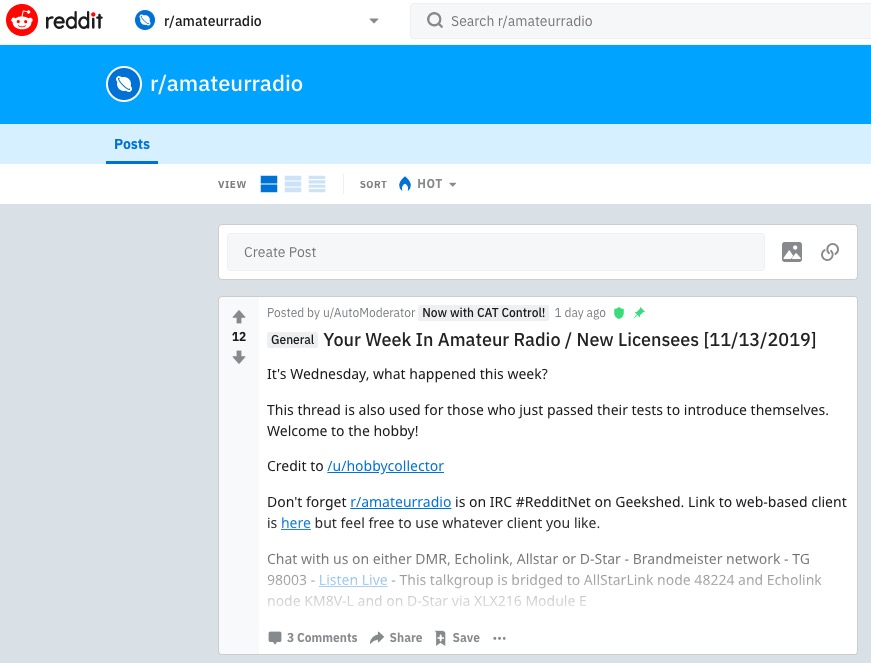Click the Reddit logo home icon
The width and height of the screenshot is (871, 663).
[23, 20]
